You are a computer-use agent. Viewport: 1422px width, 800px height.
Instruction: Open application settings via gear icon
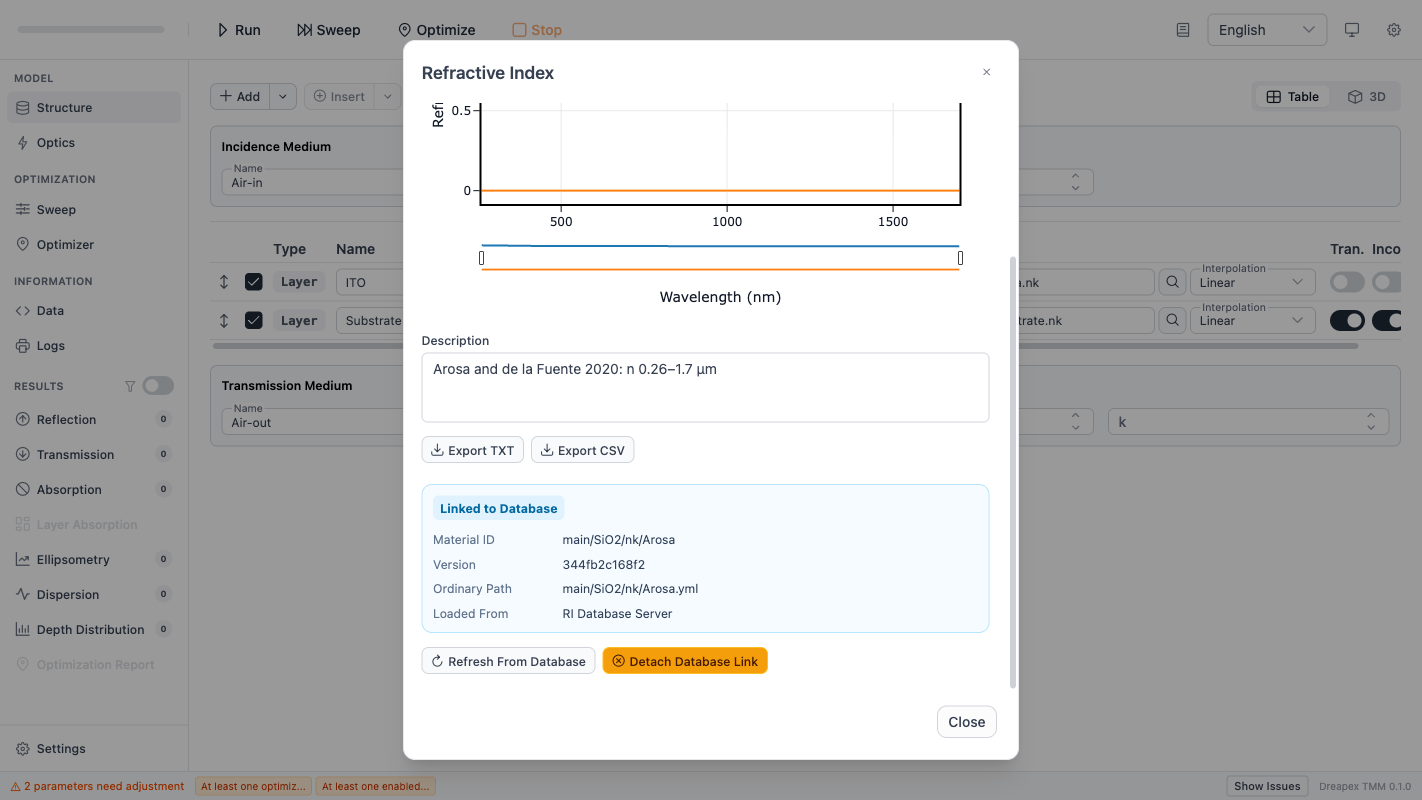(1393, 30)
